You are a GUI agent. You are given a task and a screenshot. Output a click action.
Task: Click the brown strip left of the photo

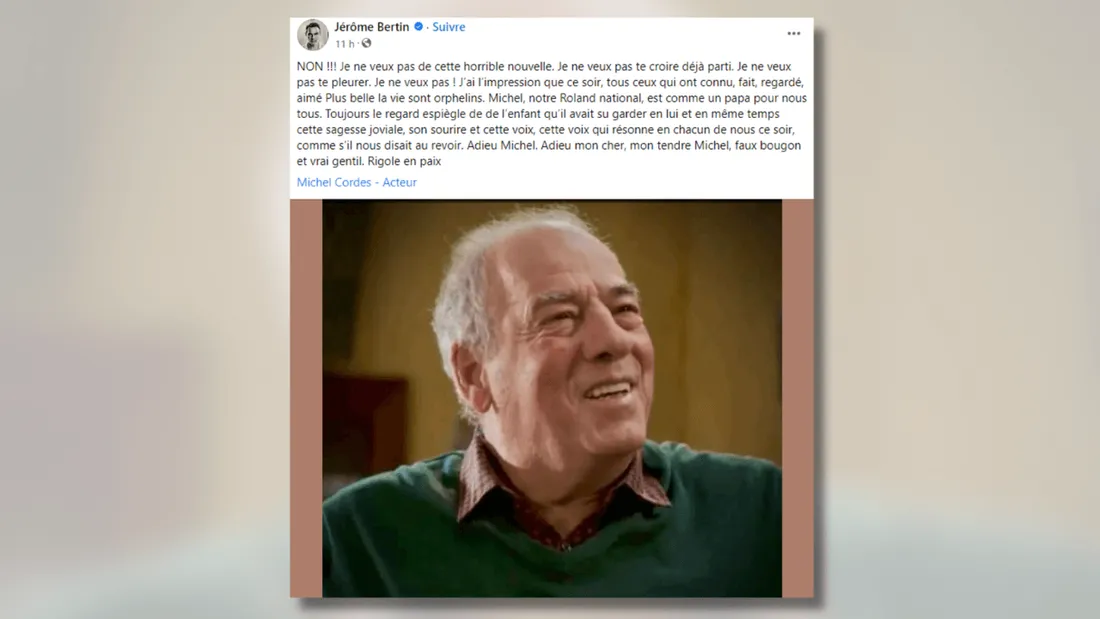[307, 398]
